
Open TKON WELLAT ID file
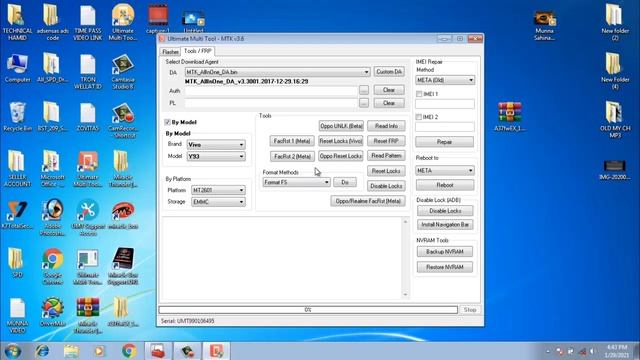click(x=87, y=71)
